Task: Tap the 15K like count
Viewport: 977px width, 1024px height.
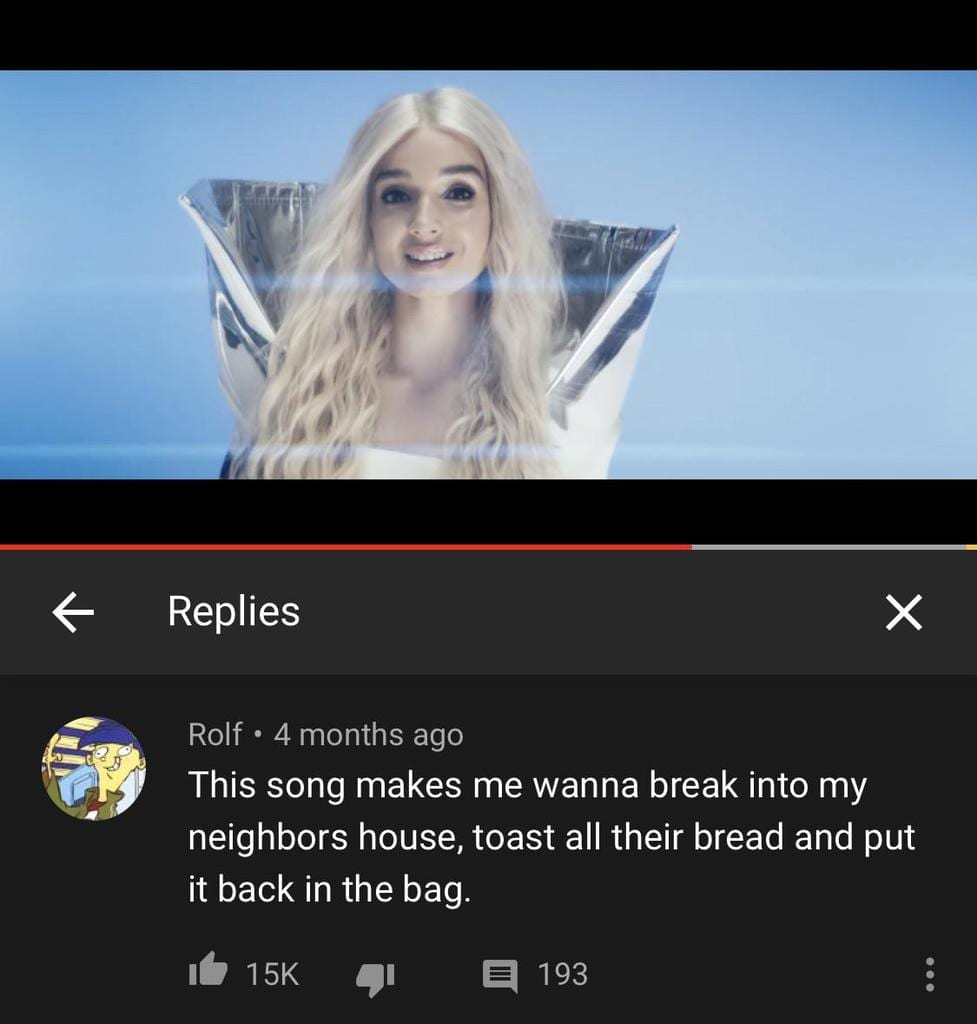Action: point(272,974)
